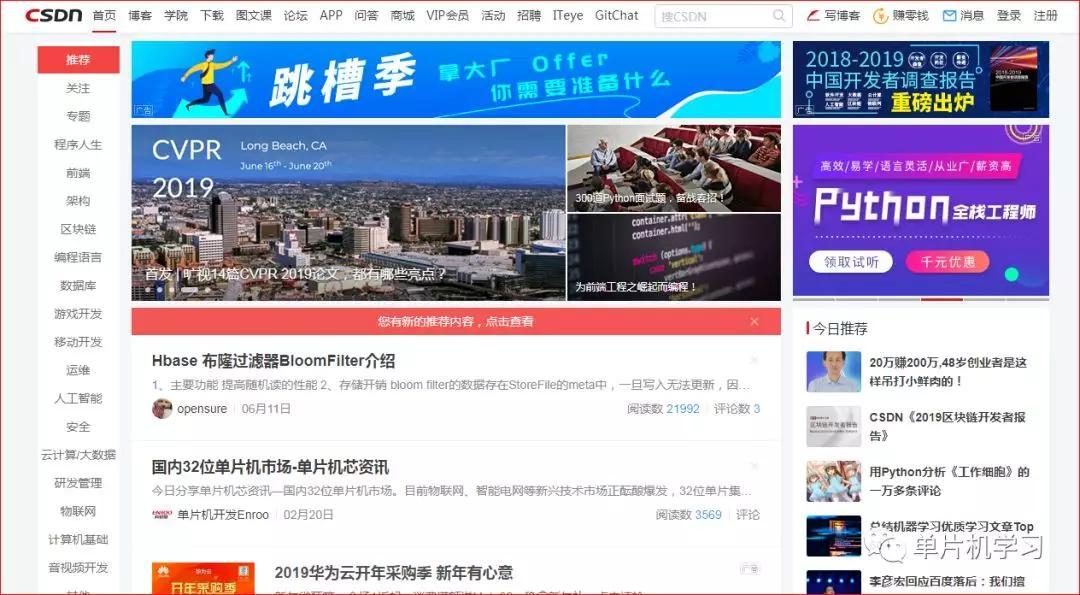This screenshot has width=1080, height=595.
Task: Close the red new recommendations banner
Action: tap(754, 322)
